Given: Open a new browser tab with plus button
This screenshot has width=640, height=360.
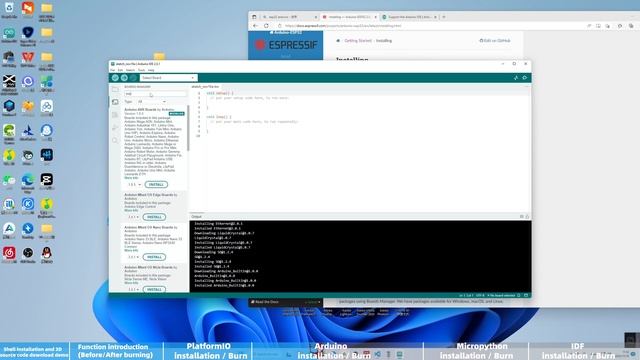Looking at the screenshot, I should pos(444,17).
